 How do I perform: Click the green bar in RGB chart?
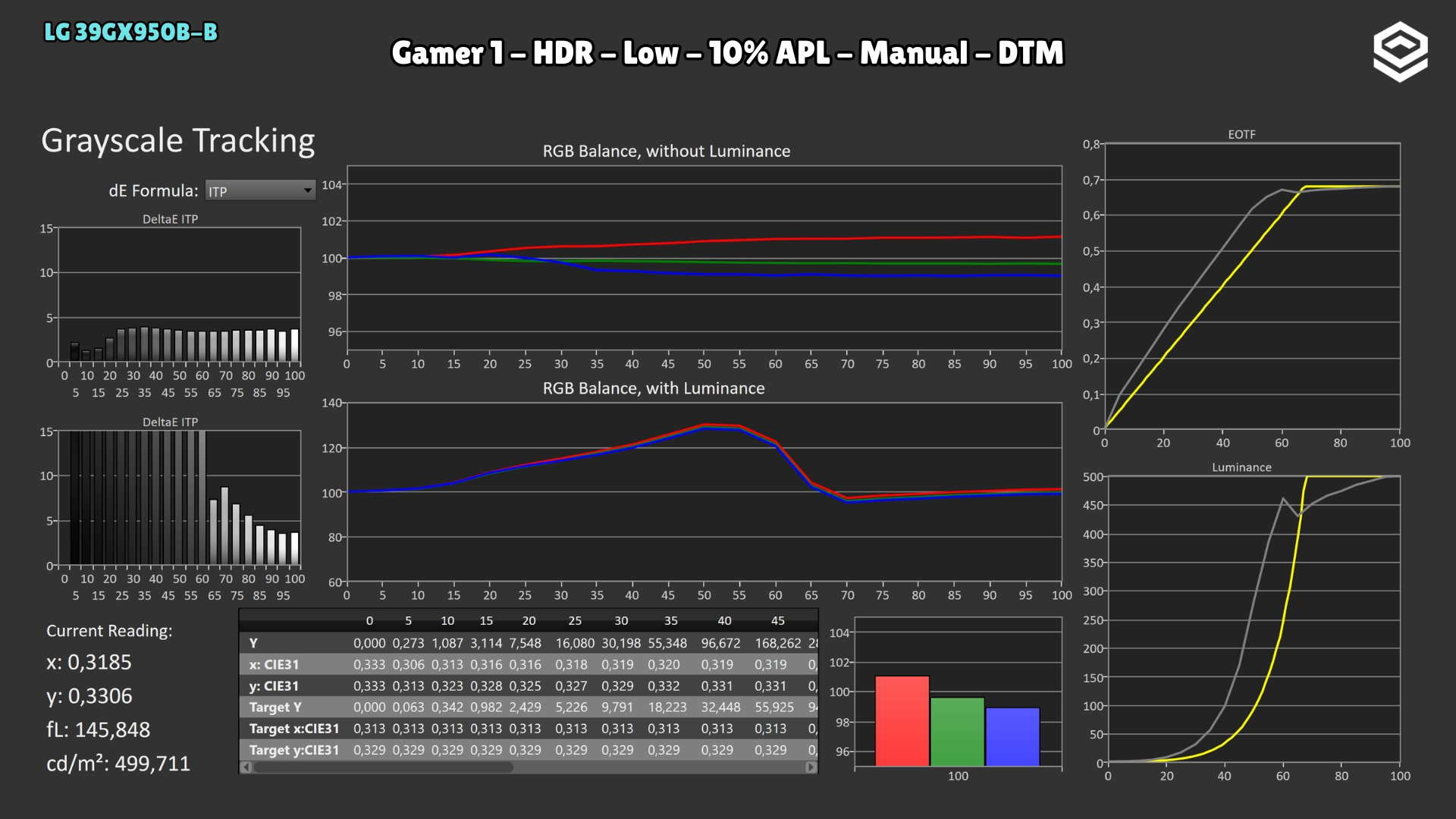pos(957,732)
